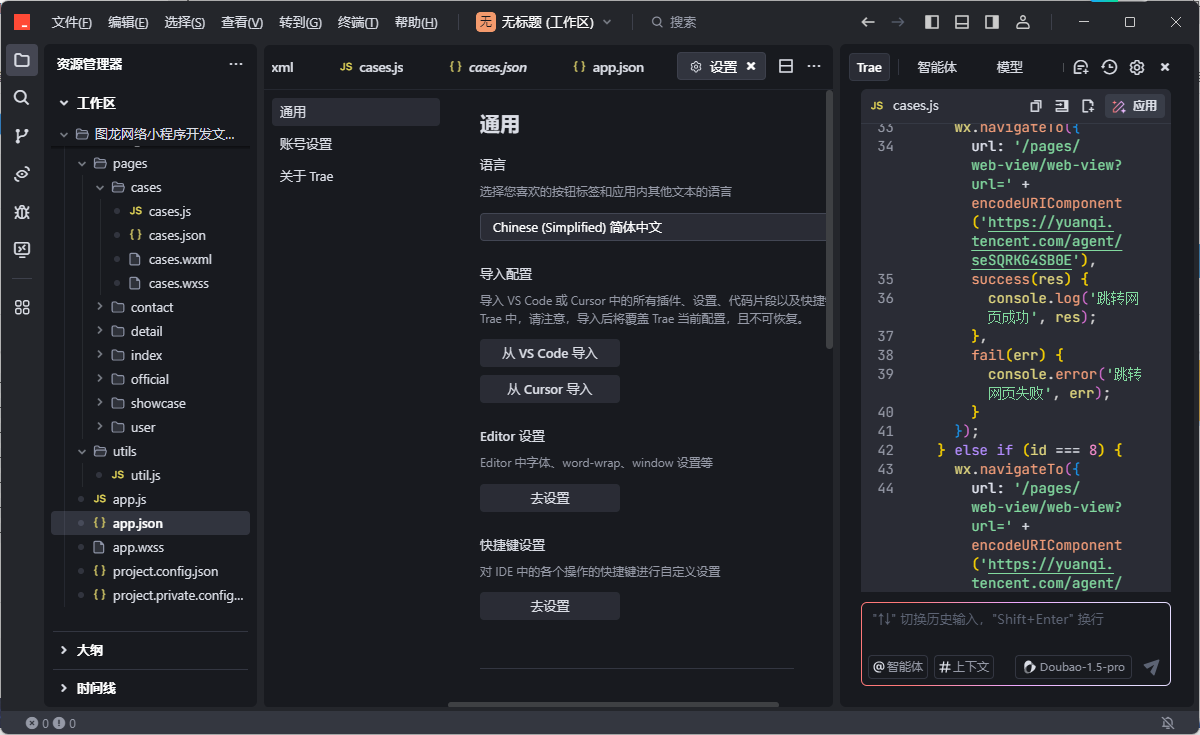Viewport: 1200px width, 735px height.
Task: Toggle the primary side bar layout
Action: coord(932,22)
